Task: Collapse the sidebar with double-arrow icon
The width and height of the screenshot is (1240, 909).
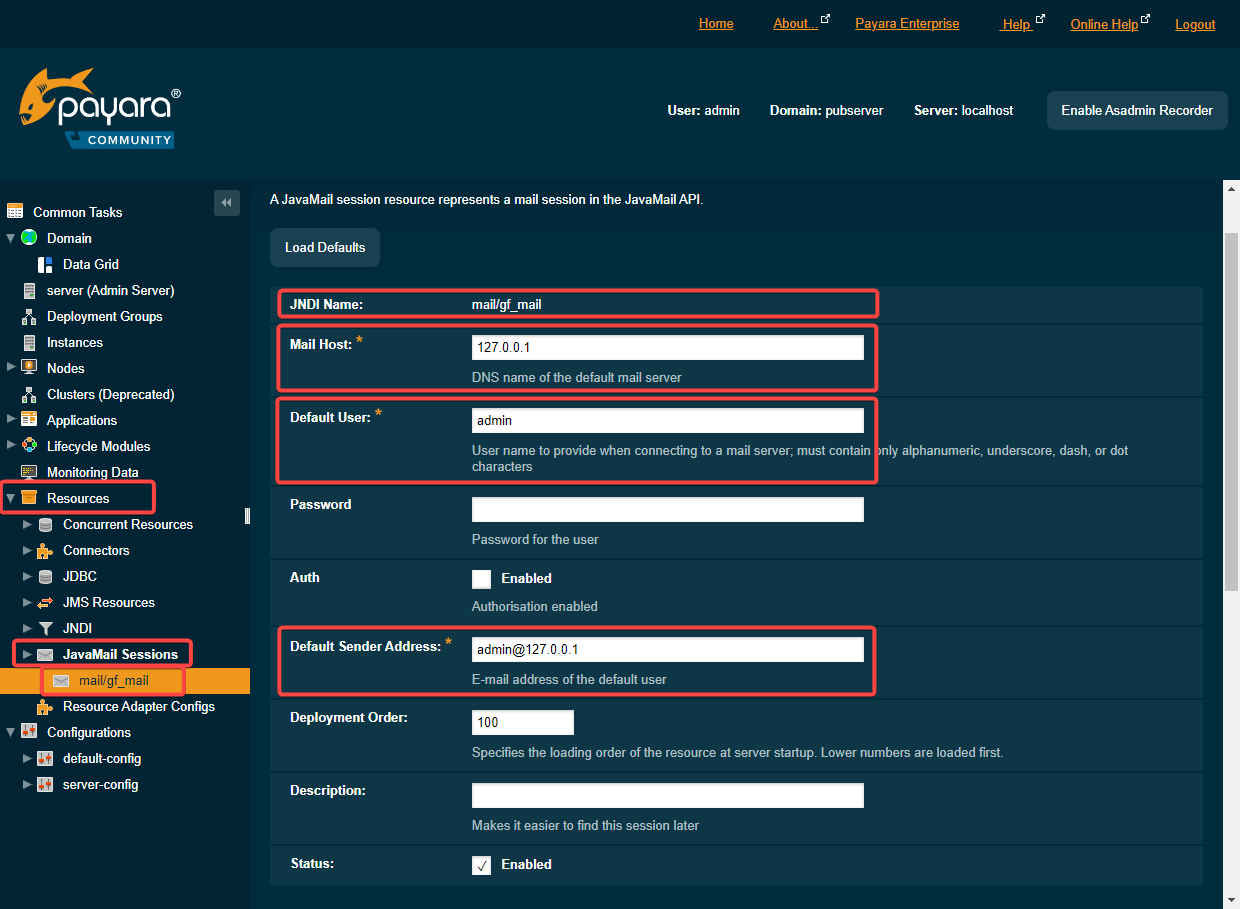Action: pos(227,203)
